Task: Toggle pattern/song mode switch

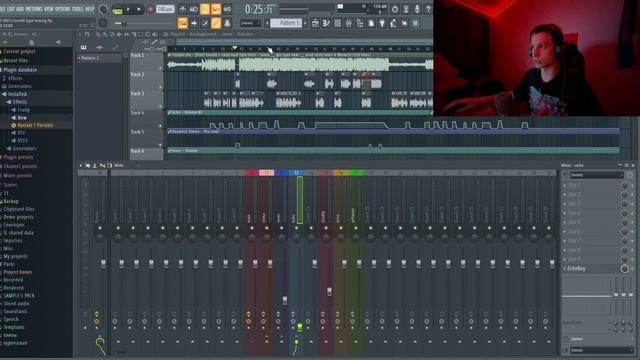Action: [x=118, y=9]
